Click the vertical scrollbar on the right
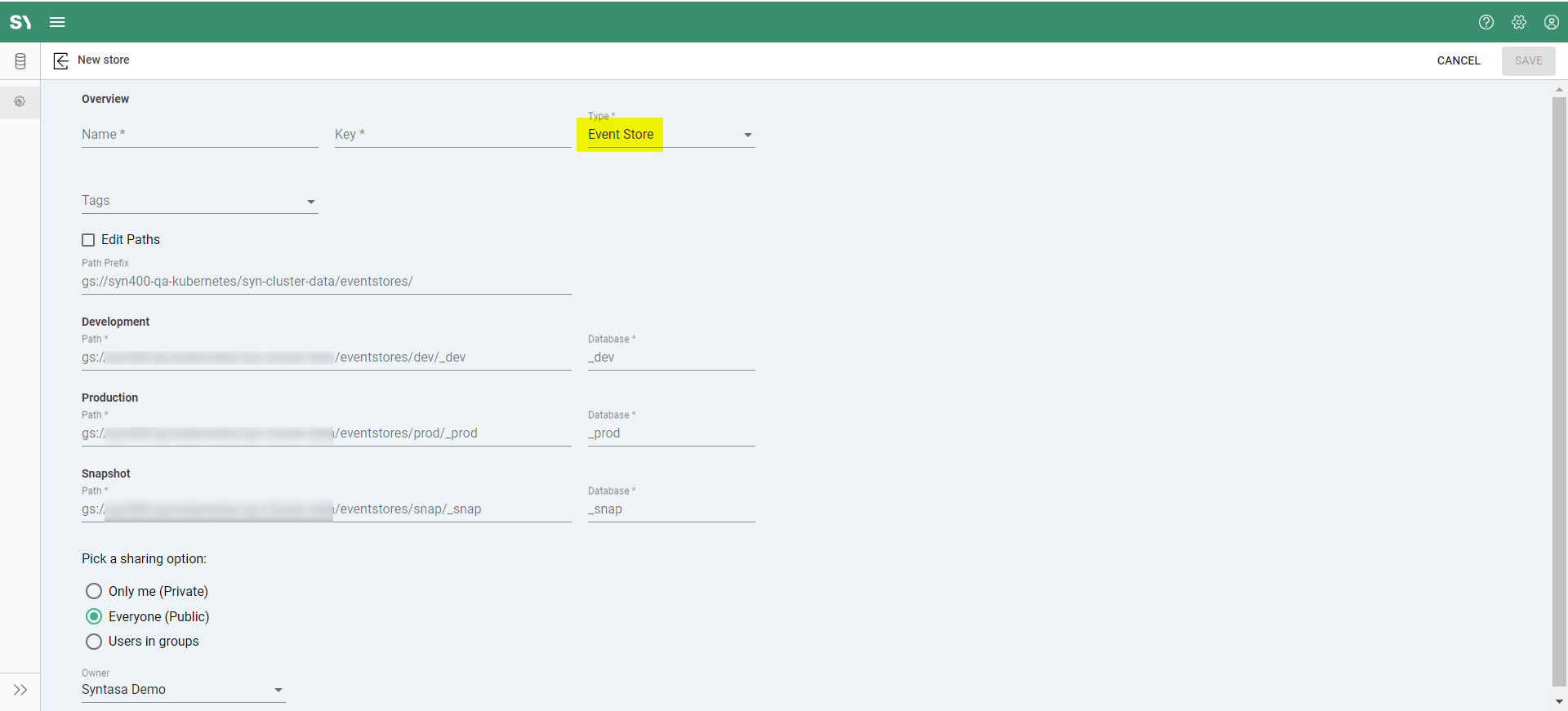Image resolution: width=1568 pixels, height=711 pixels. point(1559,392)
